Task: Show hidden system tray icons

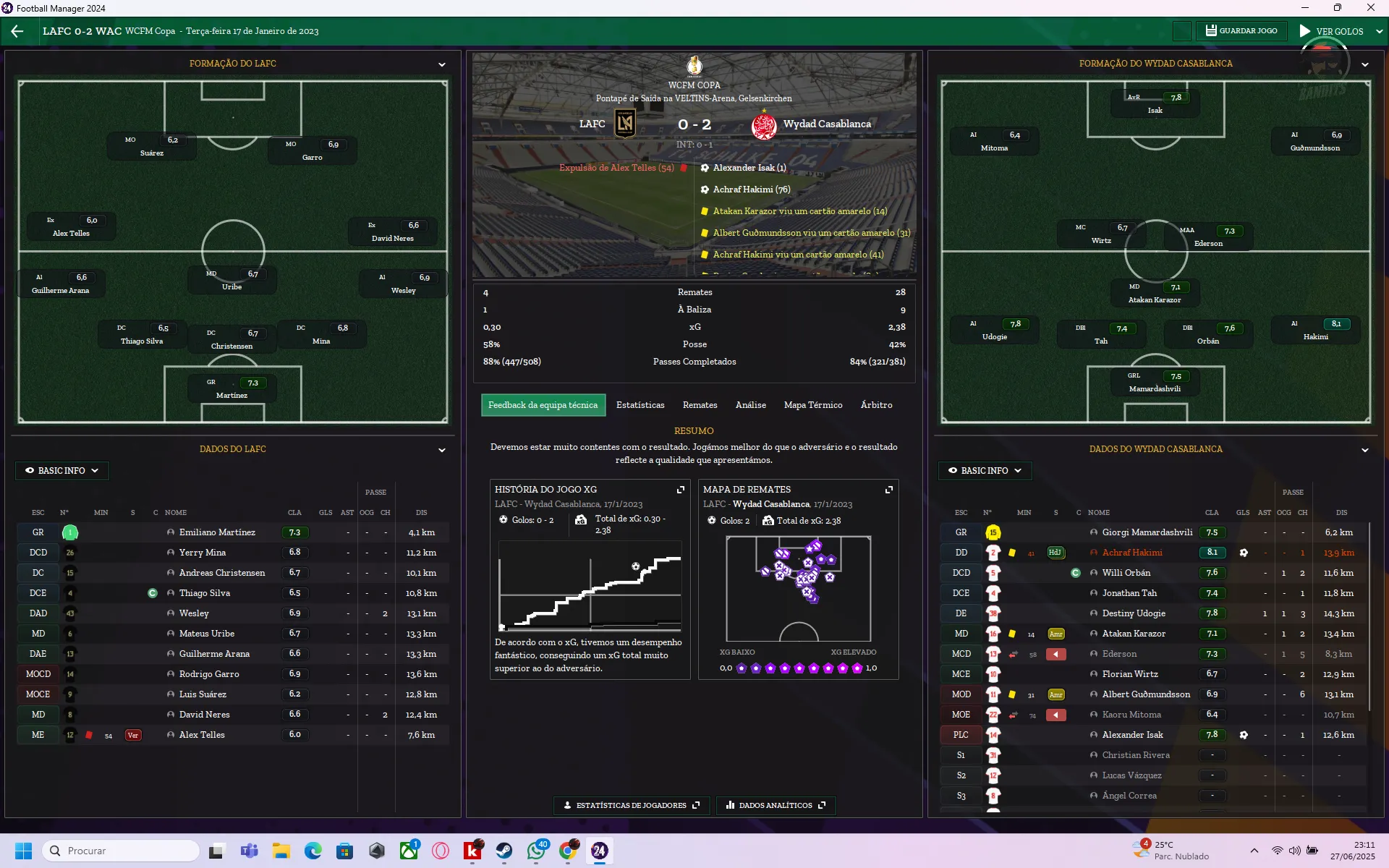Action: 1254,851
